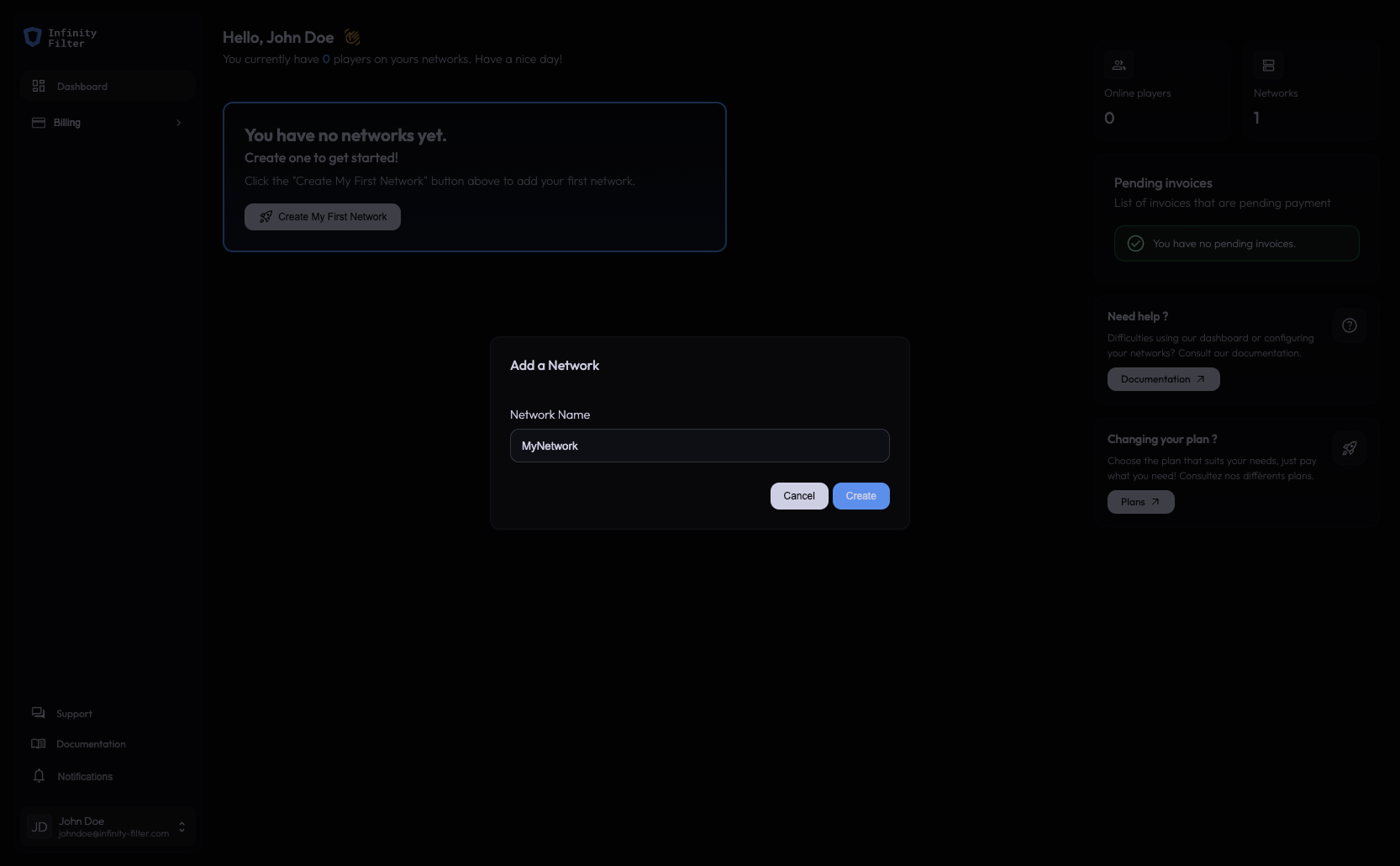The width and height of the screenshot is (1400, 866).
Task: Expand the Billing chevron arrow
Action: [x=178, y=123]
